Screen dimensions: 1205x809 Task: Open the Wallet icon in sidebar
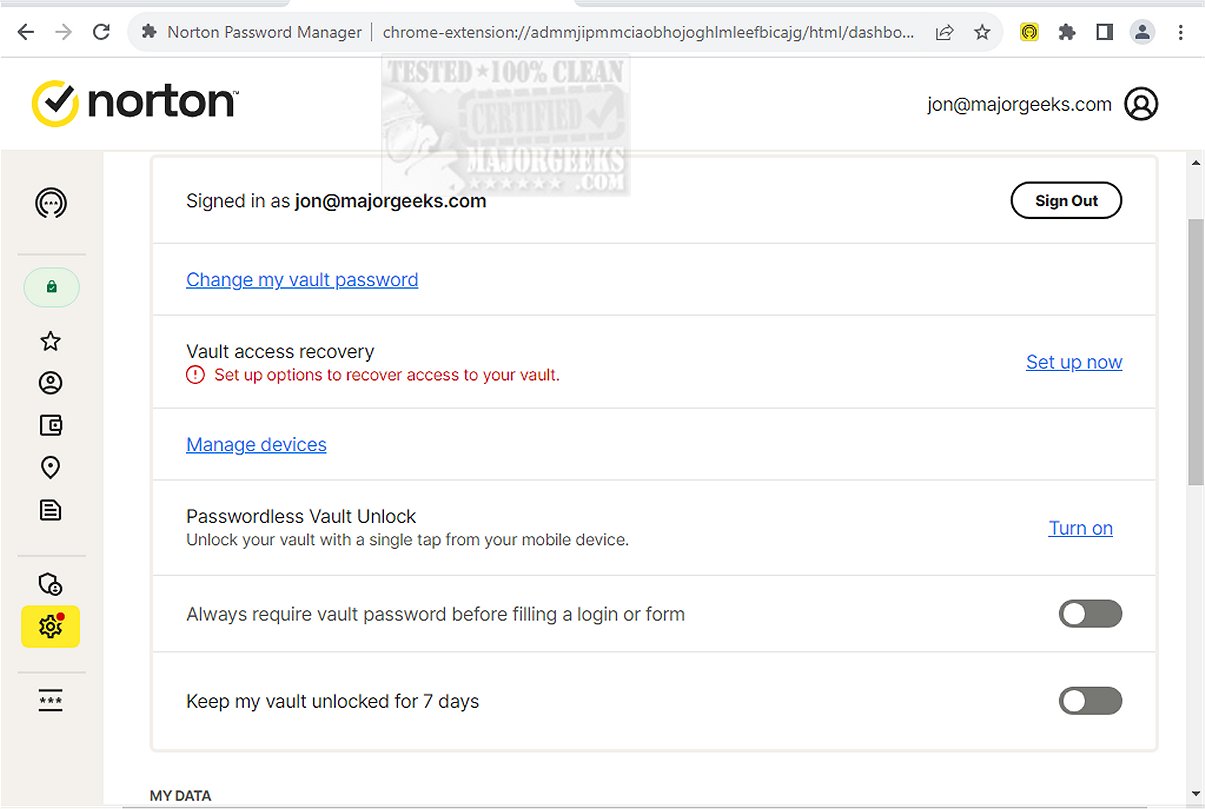pyautogui.click(x=51, y=425)
